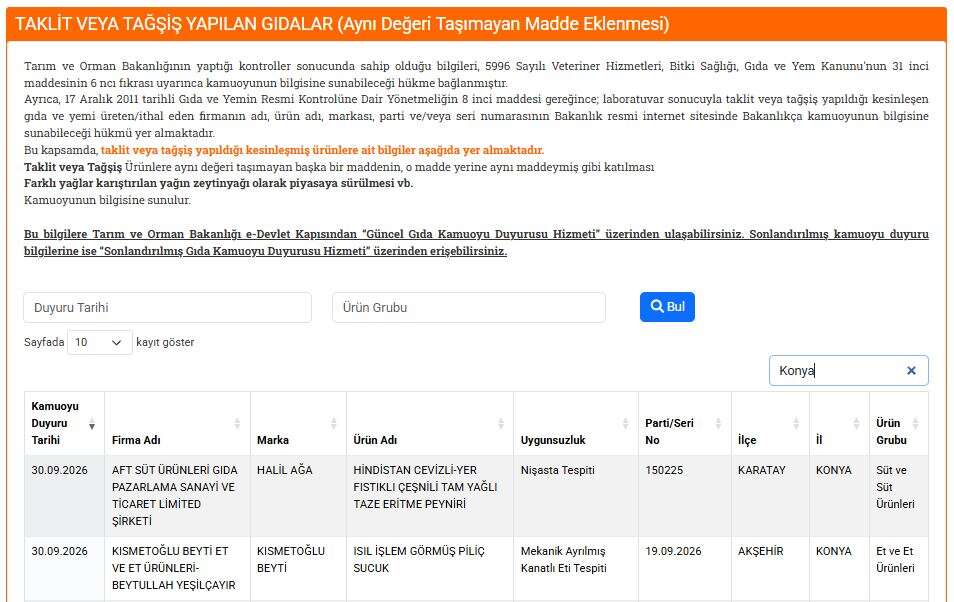Sort the Ürün Adı column
The image size is (954, 602).
click(501, 424)
